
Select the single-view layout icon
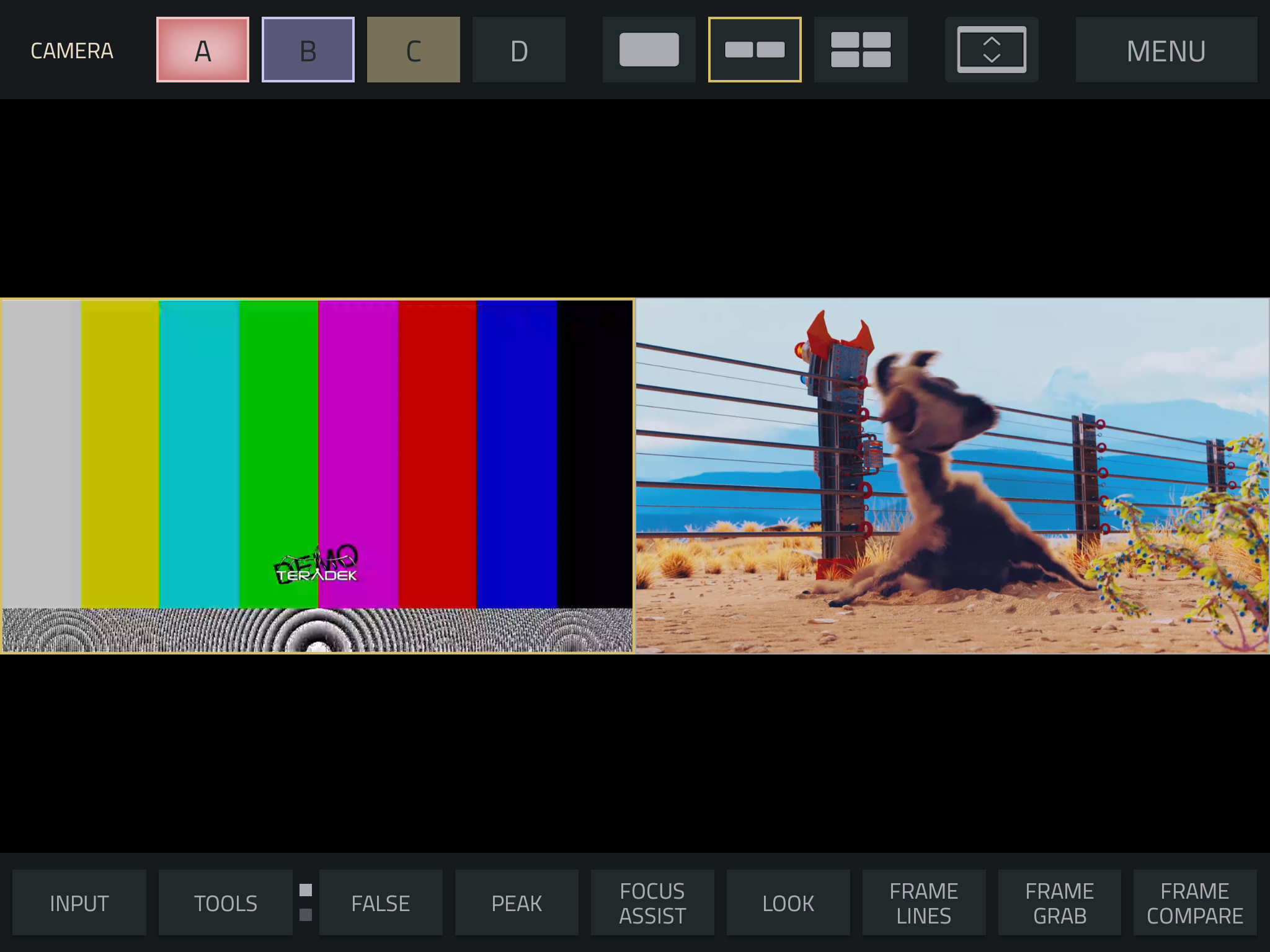coord(649,50)
